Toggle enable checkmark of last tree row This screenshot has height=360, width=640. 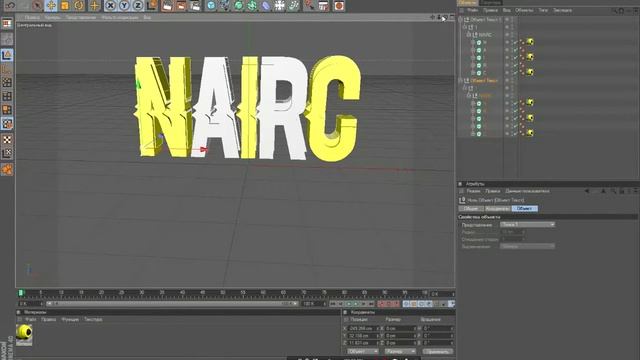point(516,133)
